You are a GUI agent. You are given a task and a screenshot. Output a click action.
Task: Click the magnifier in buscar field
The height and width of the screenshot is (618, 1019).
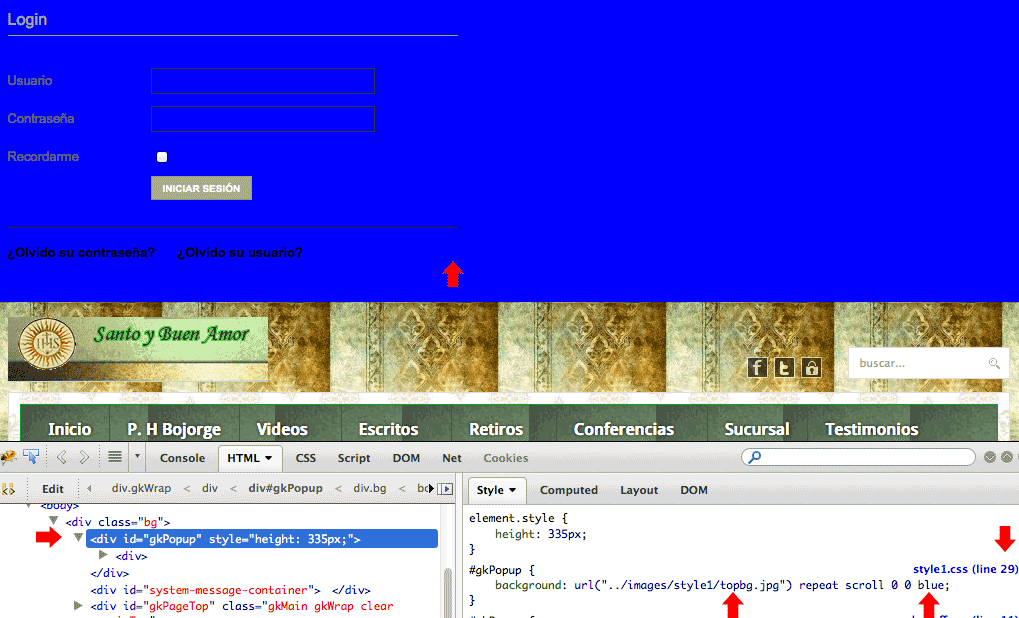[994, 363]
